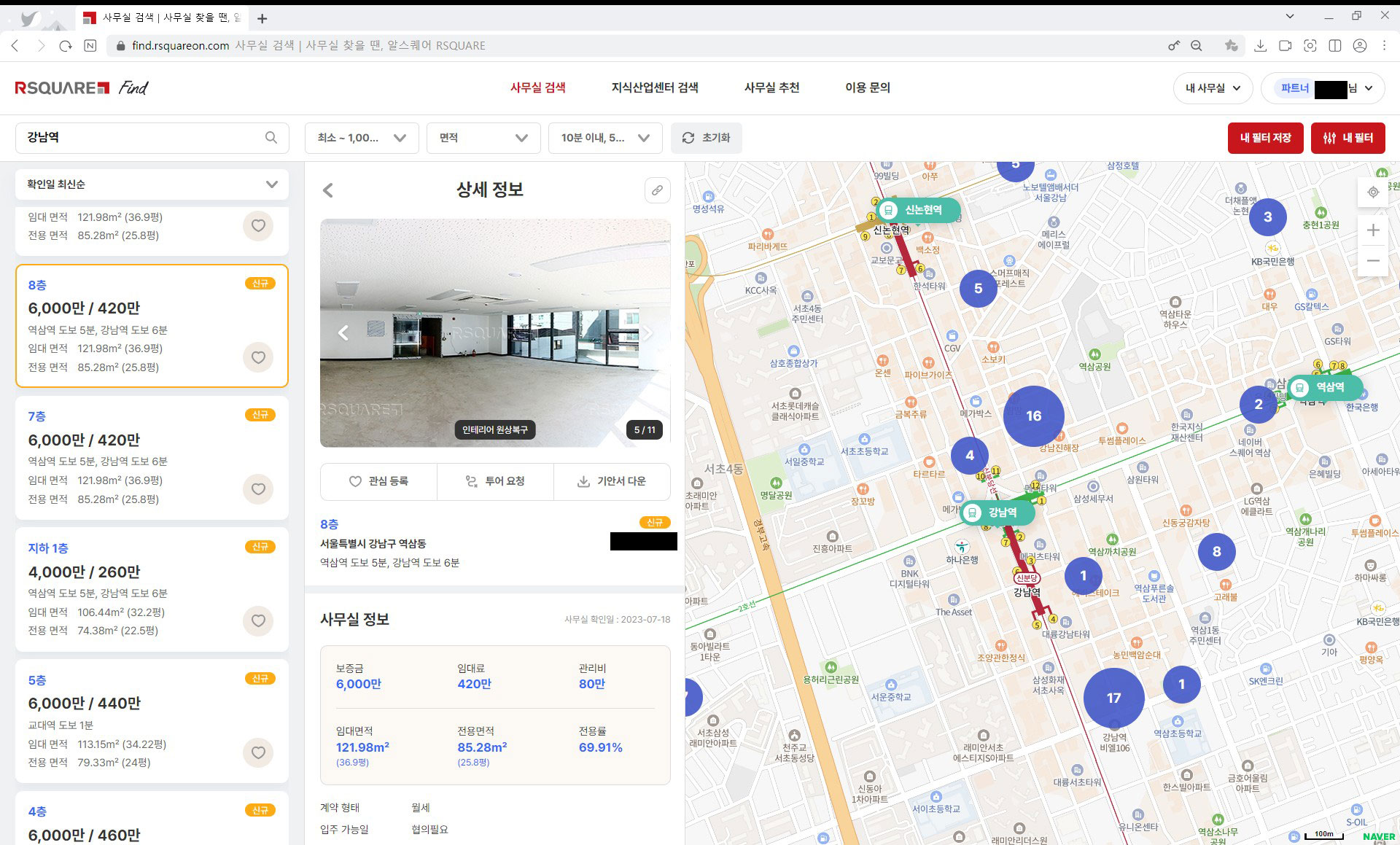Favorite the 8층 listing with heart toggle
1400x845 pixels.
click(258, 357)
